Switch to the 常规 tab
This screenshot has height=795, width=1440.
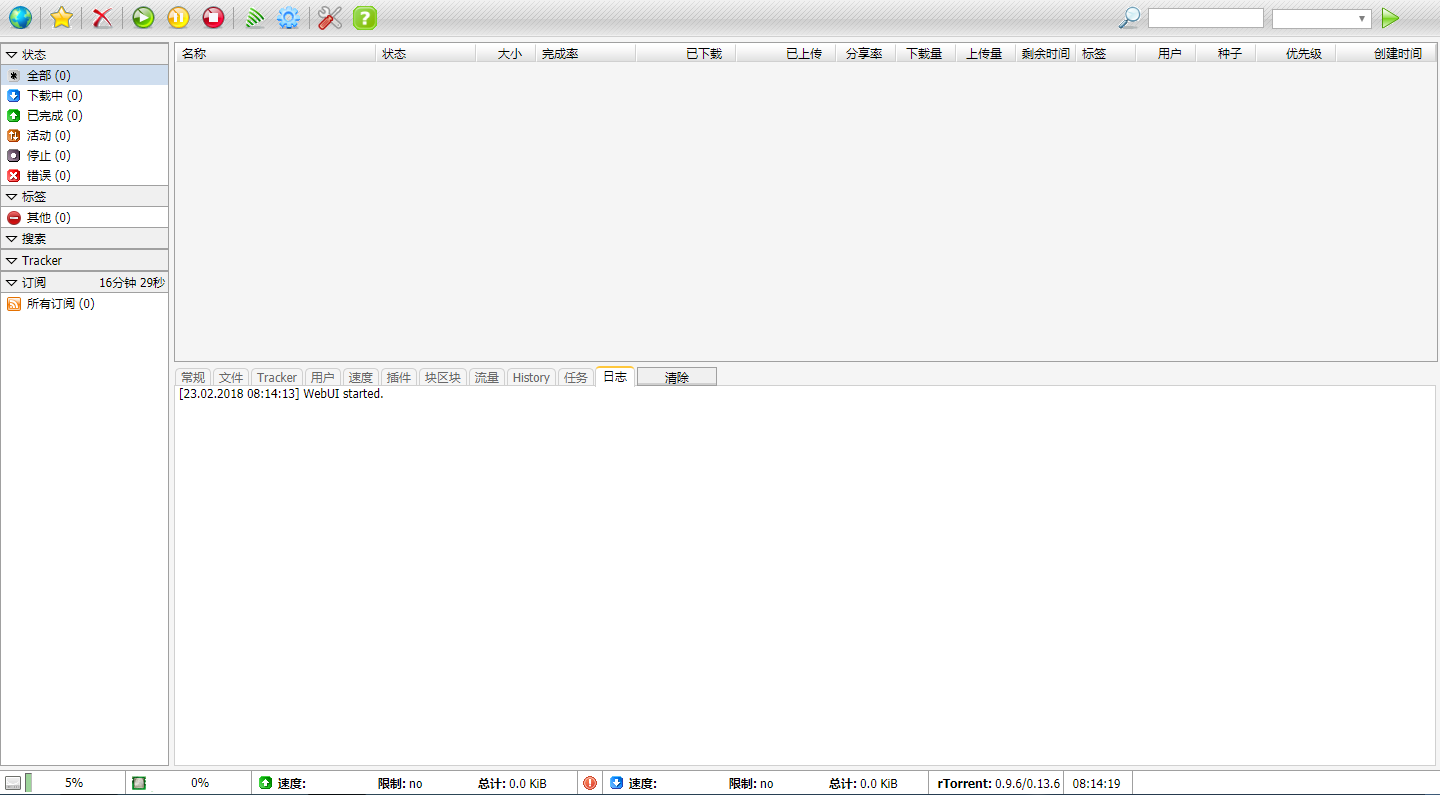click(x=193, y=377)
